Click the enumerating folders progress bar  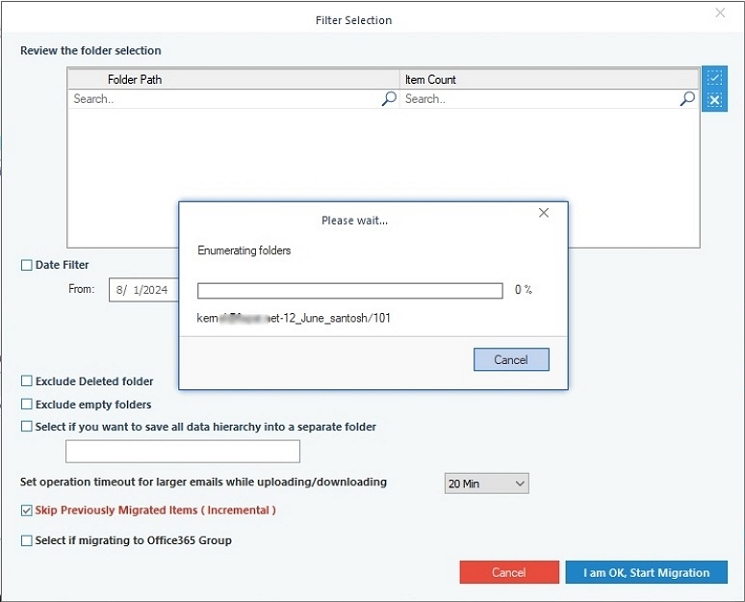point(350,290)
